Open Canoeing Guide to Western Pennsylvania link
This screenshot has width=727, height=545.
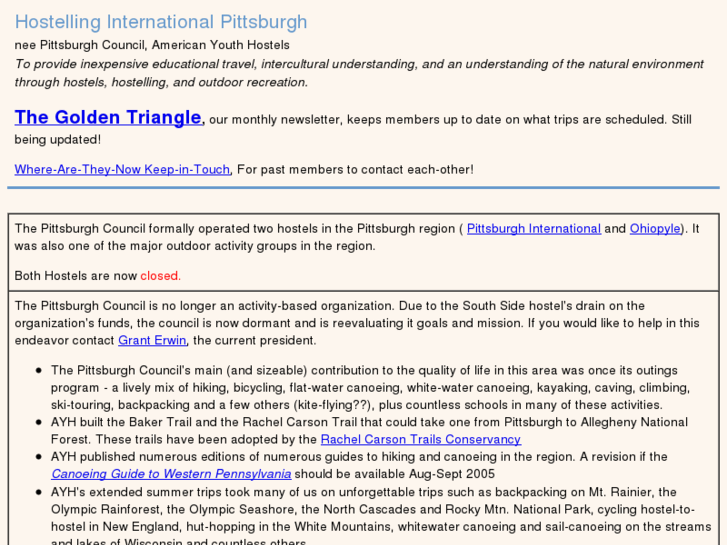pyautogui.click(x=171, y=474)
